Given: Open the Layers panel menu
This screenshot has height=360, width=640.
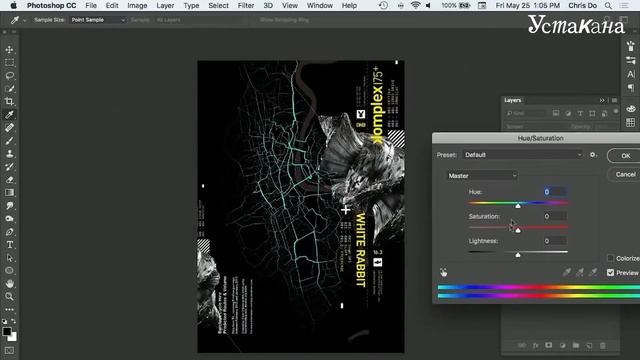Looking at the screenshot, I should click(x=614, y=100).
